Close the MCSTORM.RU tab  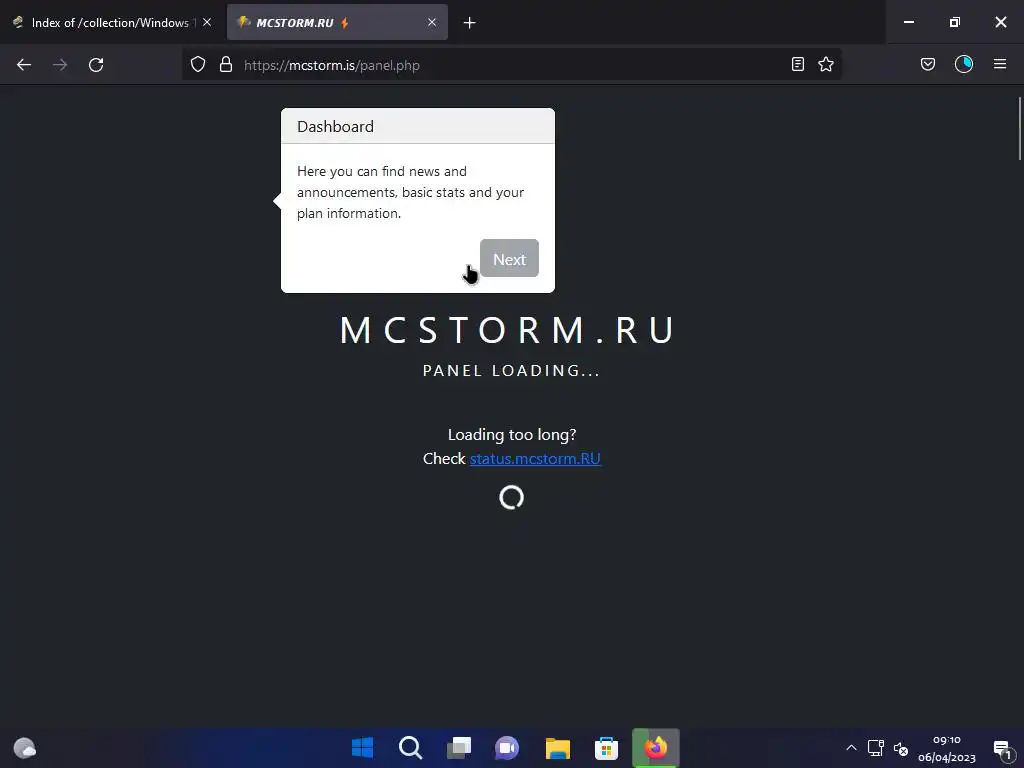pyautogui.click(x=432, y=22)
